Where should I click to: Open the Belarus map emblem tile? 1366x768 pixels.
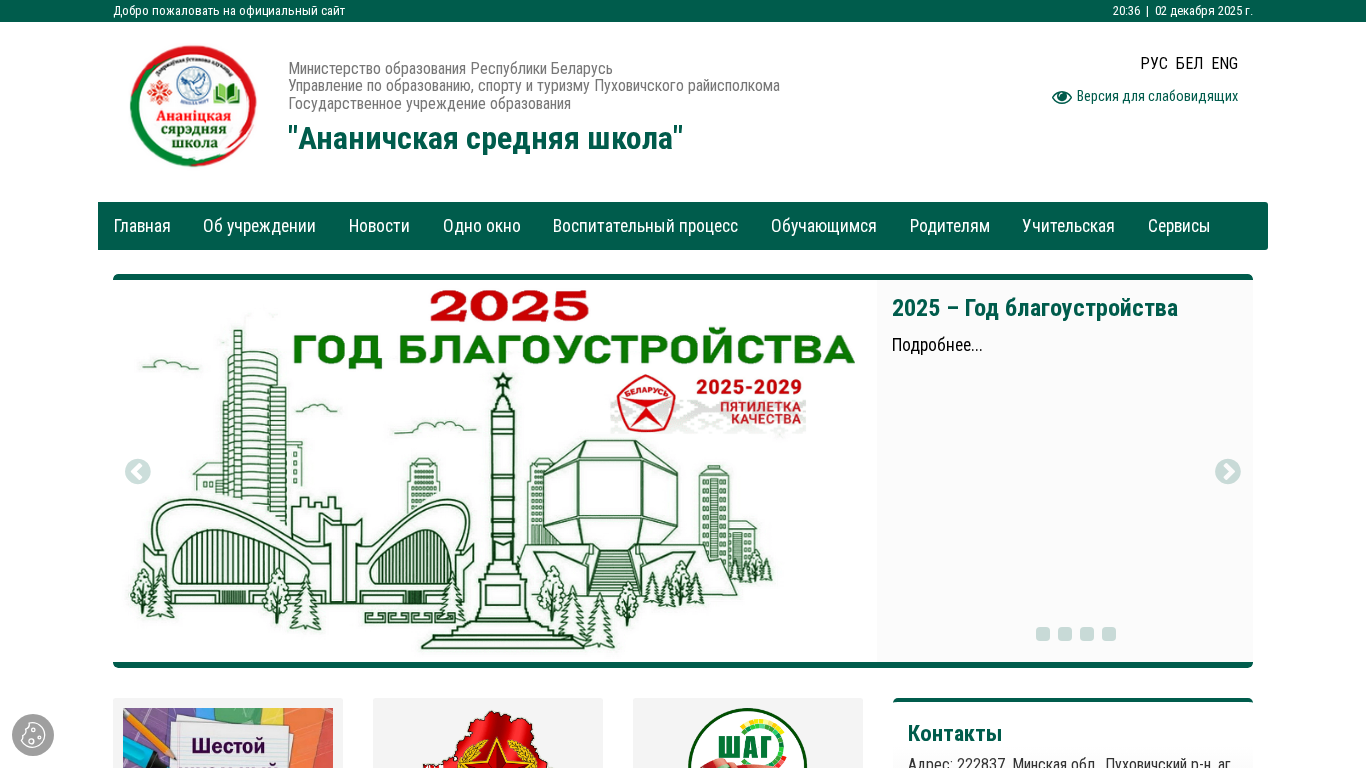pos(488,737)
